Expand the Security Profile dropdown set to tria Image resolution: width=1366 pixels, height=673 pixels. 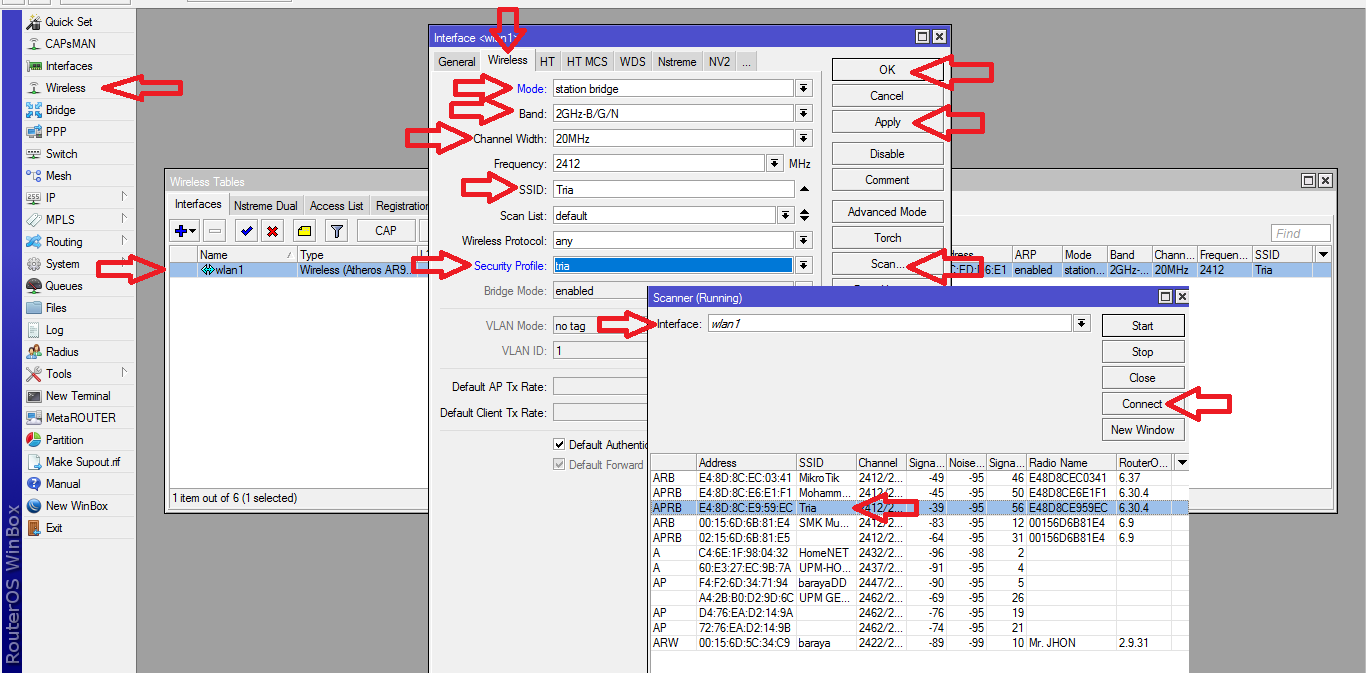803,264
